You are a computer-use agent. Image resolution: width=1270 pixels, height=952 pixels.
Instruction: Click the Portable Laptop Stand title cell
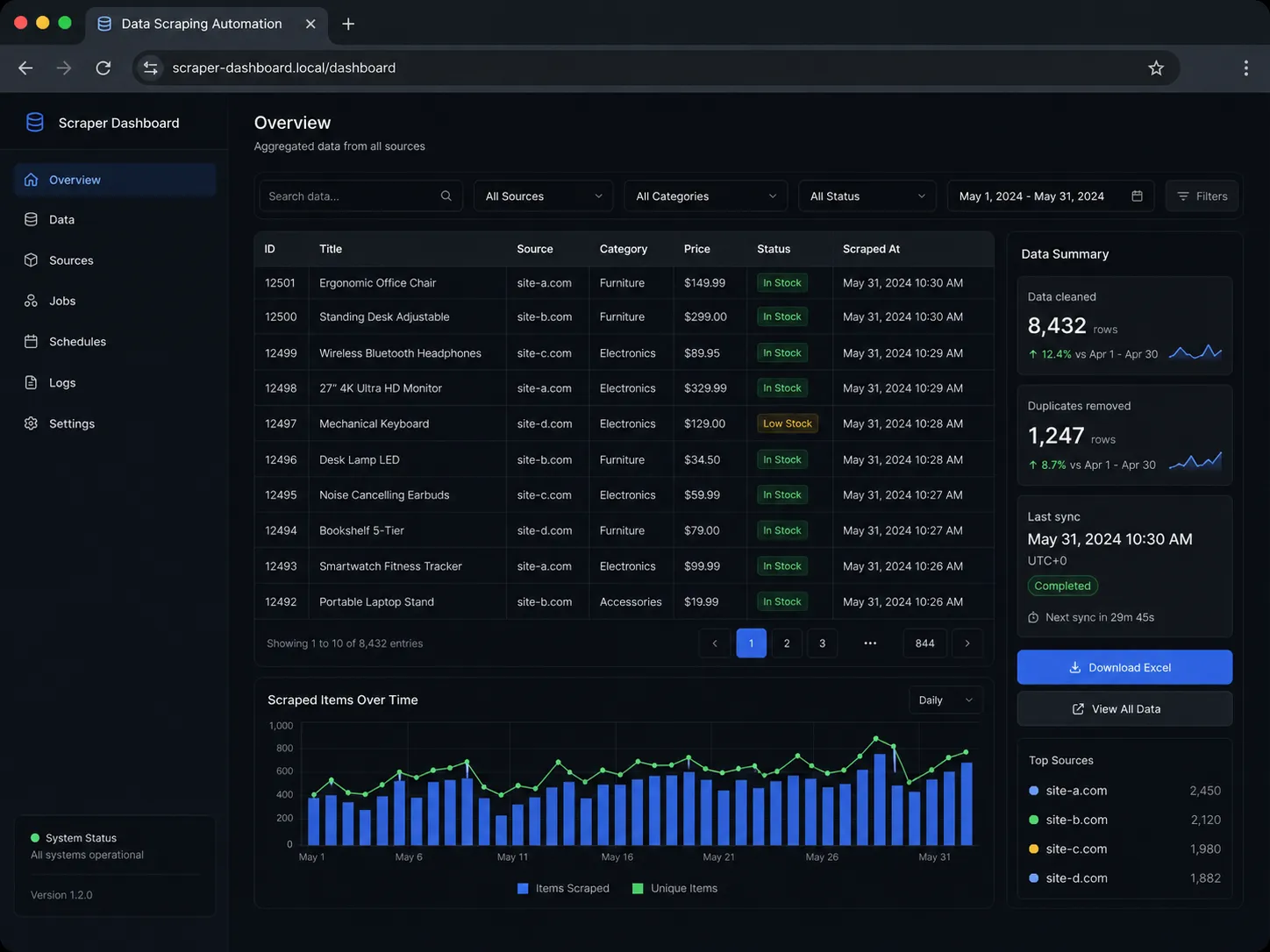tap(377, 602)
